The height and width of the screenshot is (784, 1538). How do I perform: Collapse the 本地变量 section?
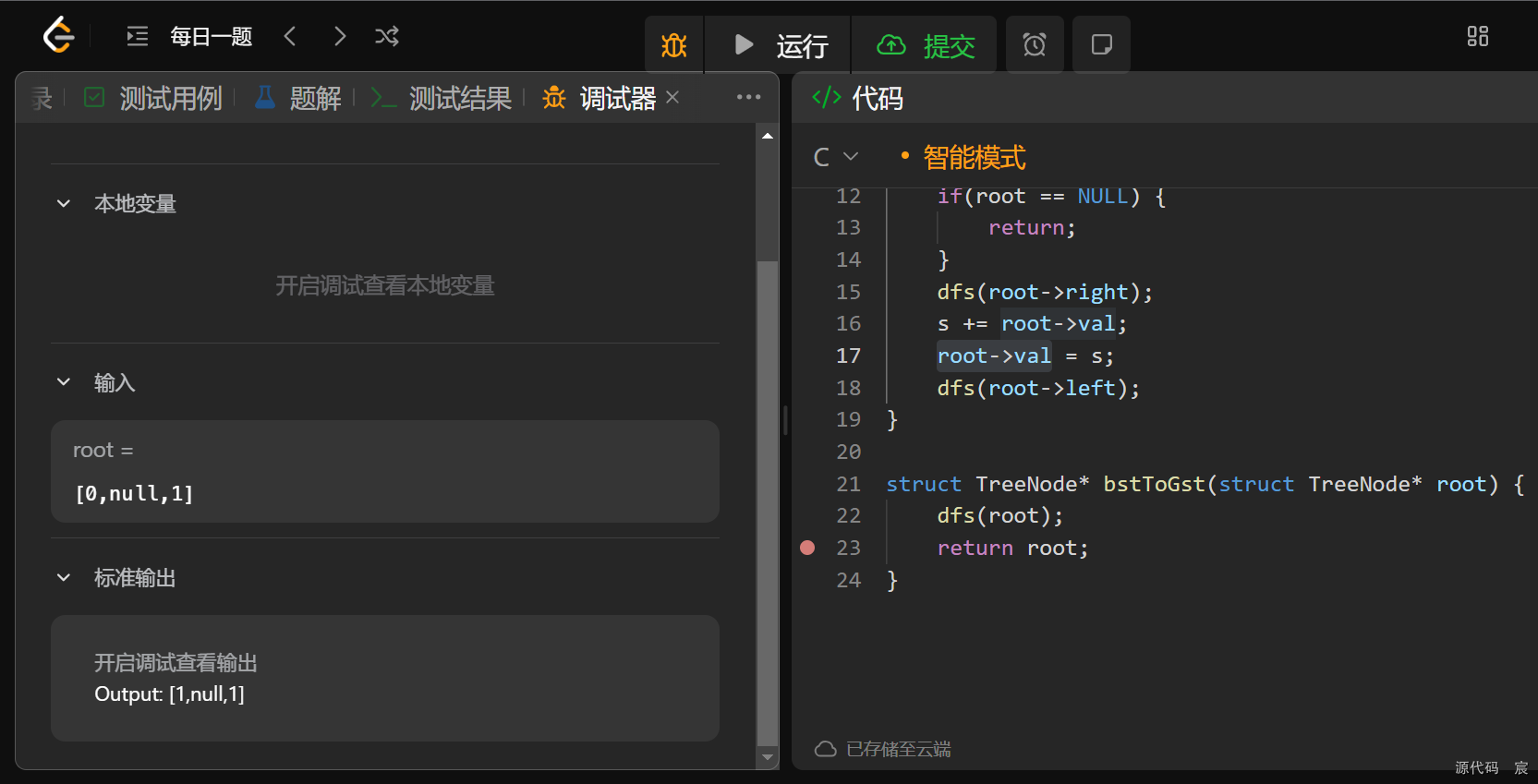point(64,203)
